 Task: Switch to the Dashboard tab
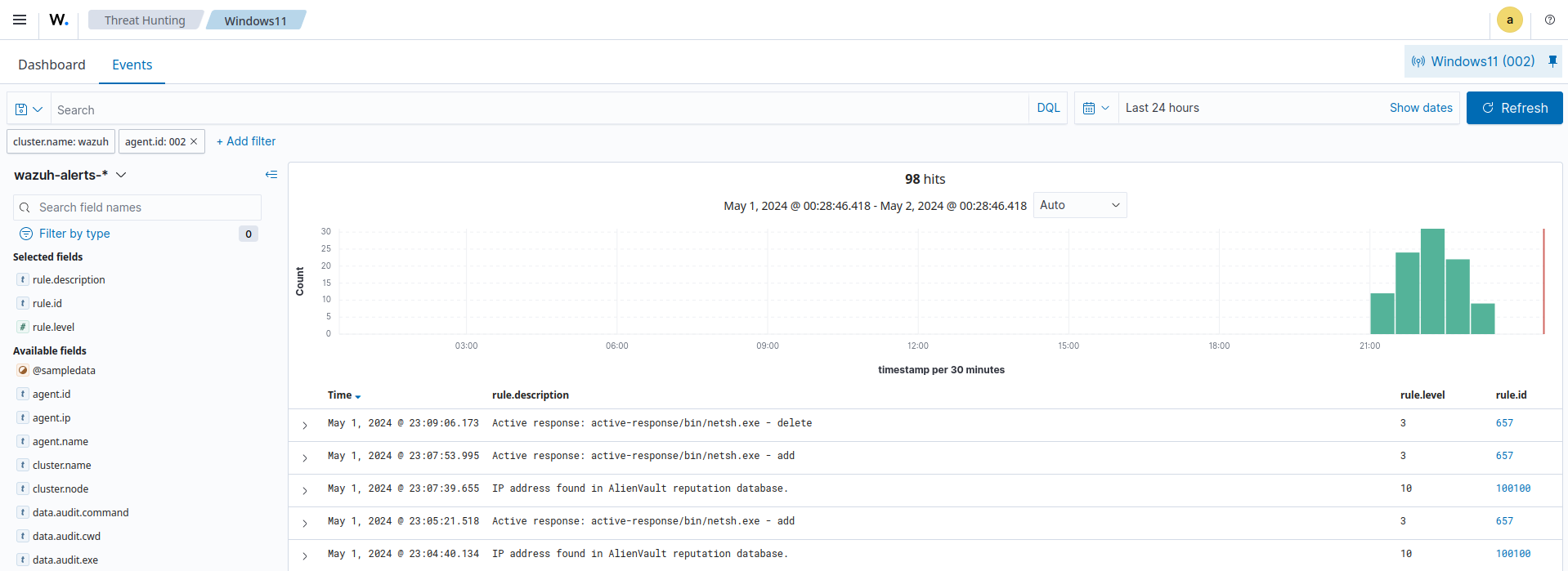(x=52, y=65)
